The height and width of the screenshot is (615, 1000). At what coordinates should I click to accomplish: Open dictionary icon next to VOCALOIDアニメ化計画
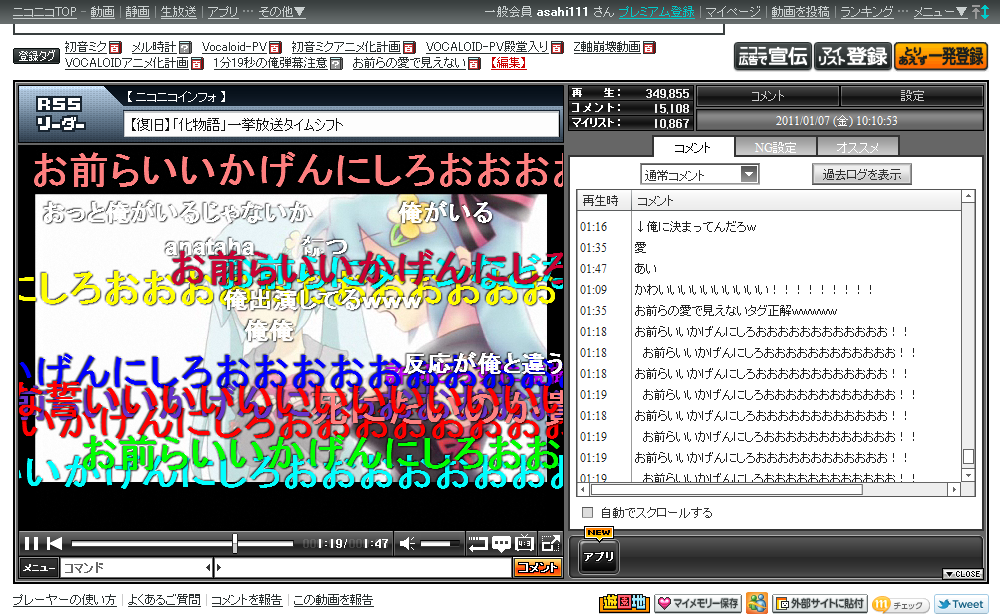[x=197, y=63]
